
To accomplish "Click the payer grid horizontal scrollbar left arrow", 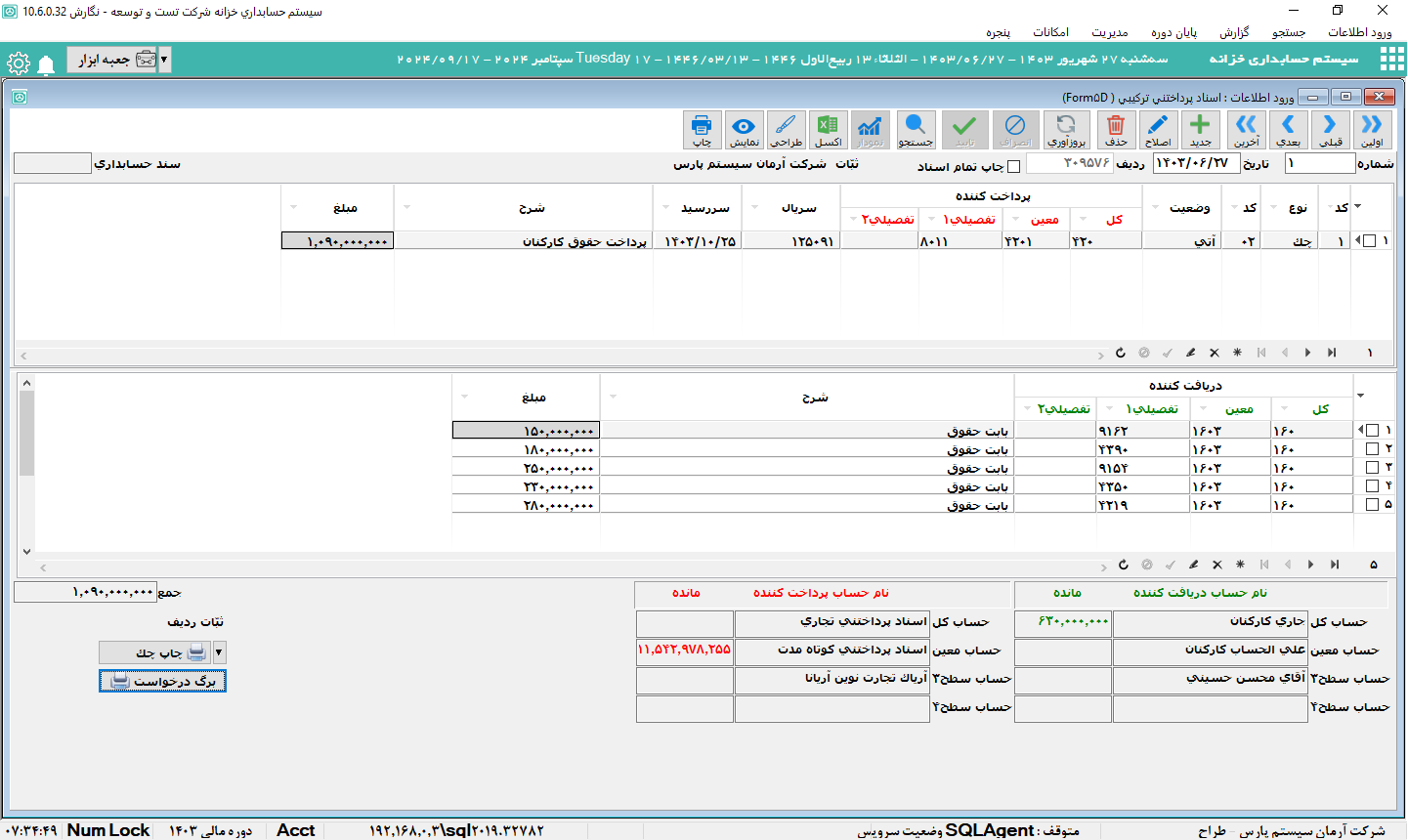I will pos(23,356).
